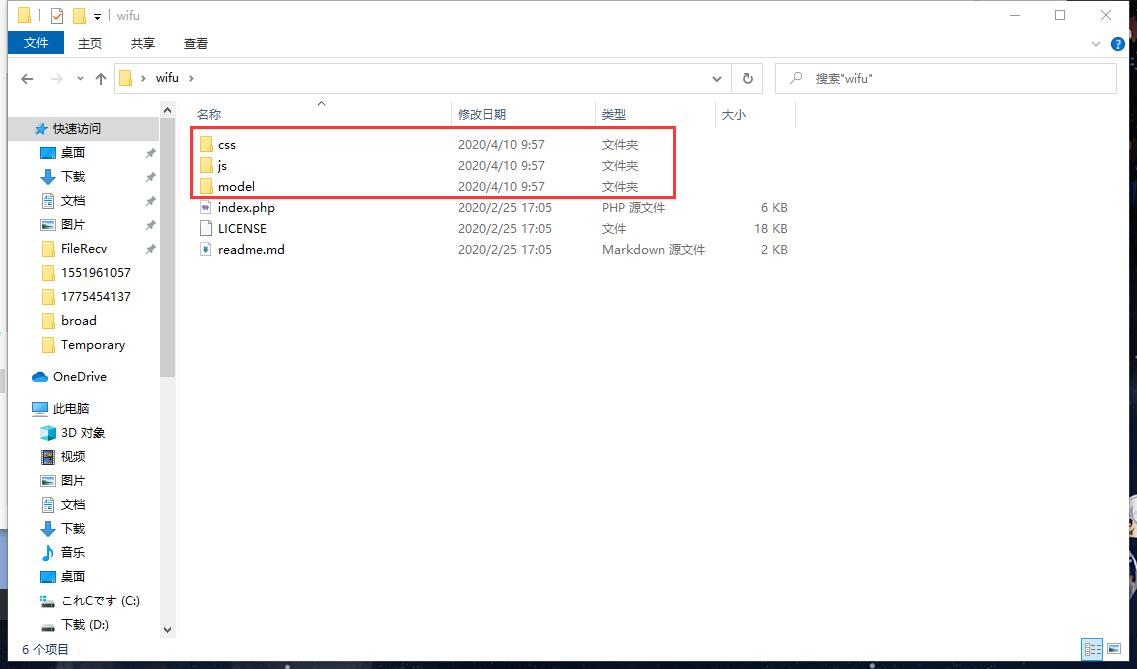Refresh the wifu folder view
Image resolution: width=1137 pixels, height=669 pixels.
pos(748,78)
